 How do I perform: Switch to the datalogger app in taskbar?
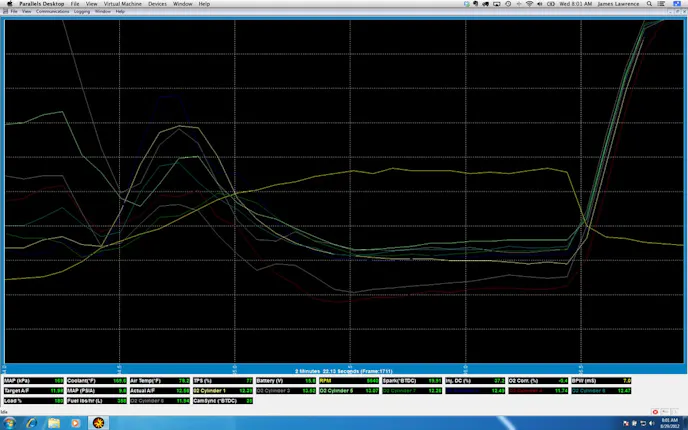(98, 423)
